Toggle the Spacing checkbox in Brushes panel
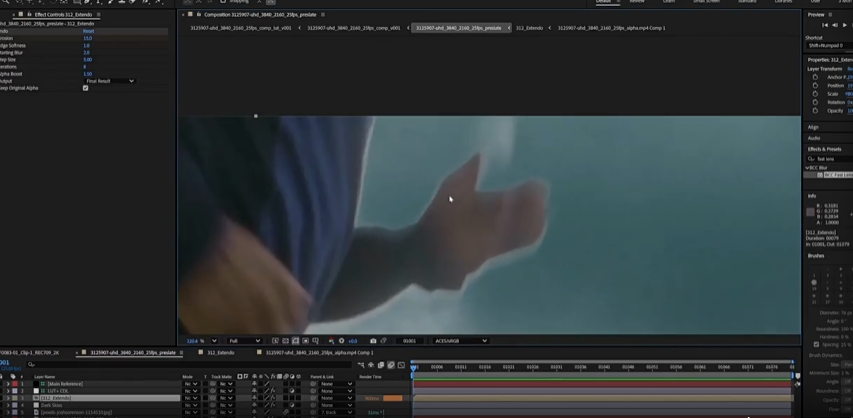The height and width of the screenshot is (418, 853). point(816,345)
